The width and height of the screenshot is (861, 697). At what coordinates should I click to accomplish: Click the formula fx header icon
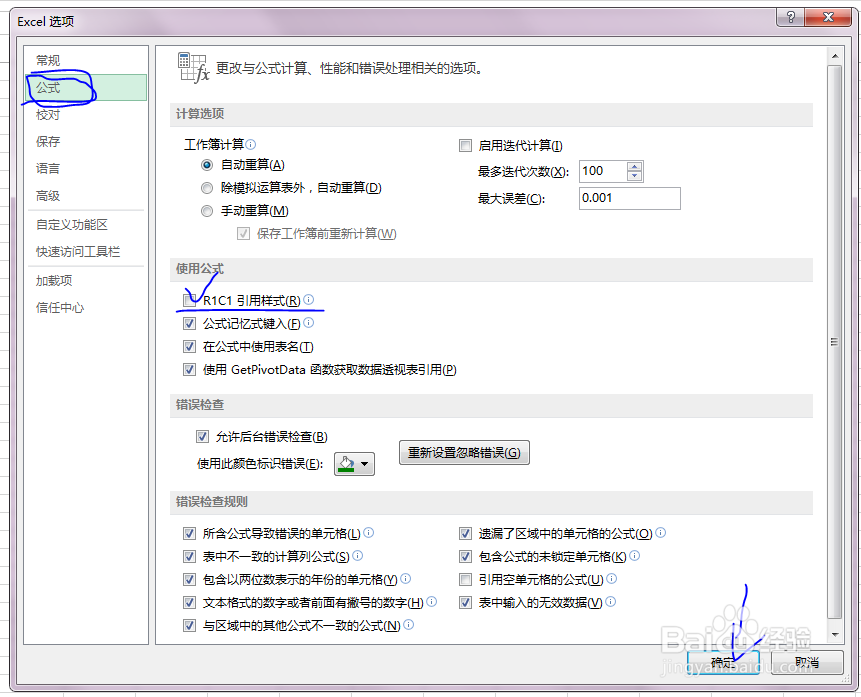pyautogui.click(x=193, y=68)
